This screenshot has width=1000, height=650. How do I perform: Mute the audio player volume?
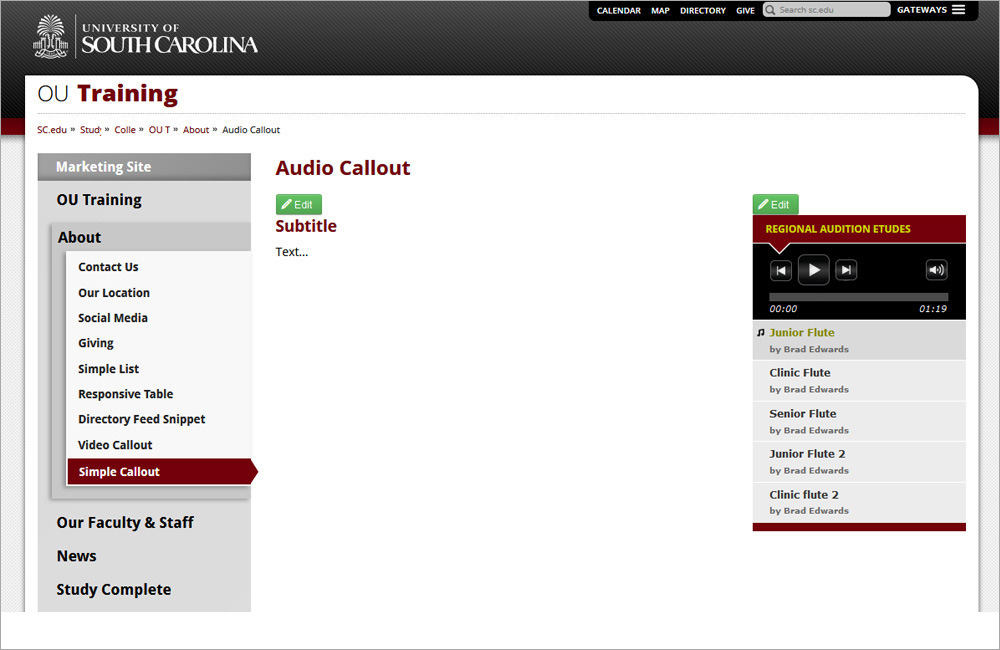(936, 269)
